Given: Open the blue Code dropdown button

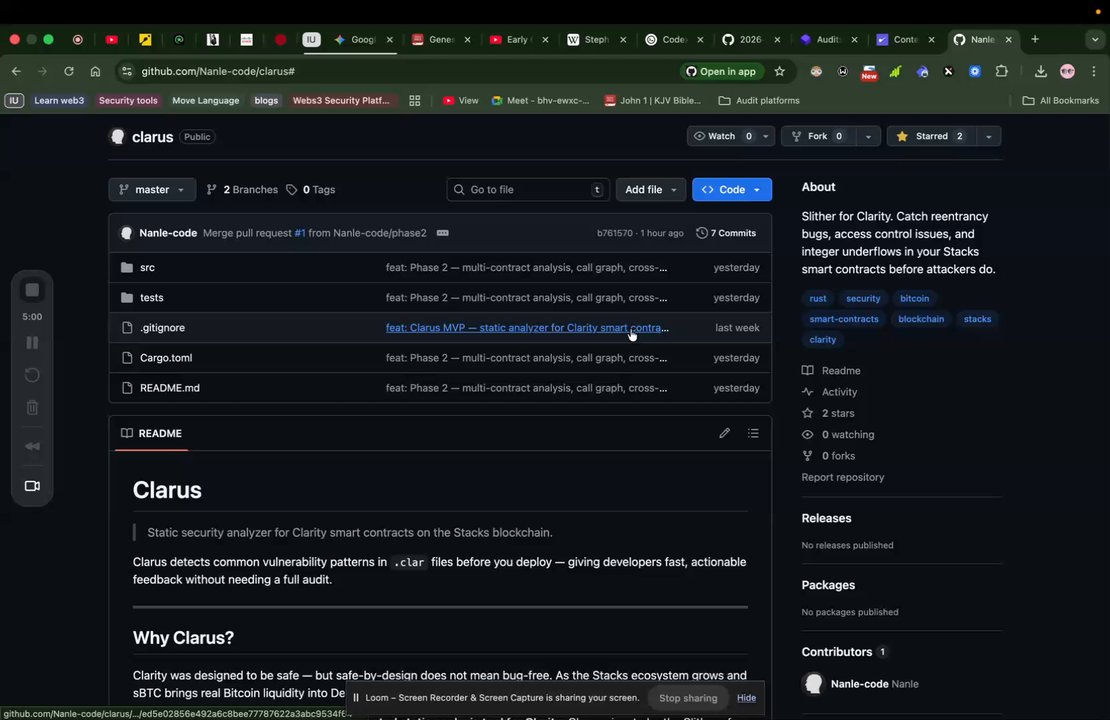Looking at the screenshot, I should 732,190.
